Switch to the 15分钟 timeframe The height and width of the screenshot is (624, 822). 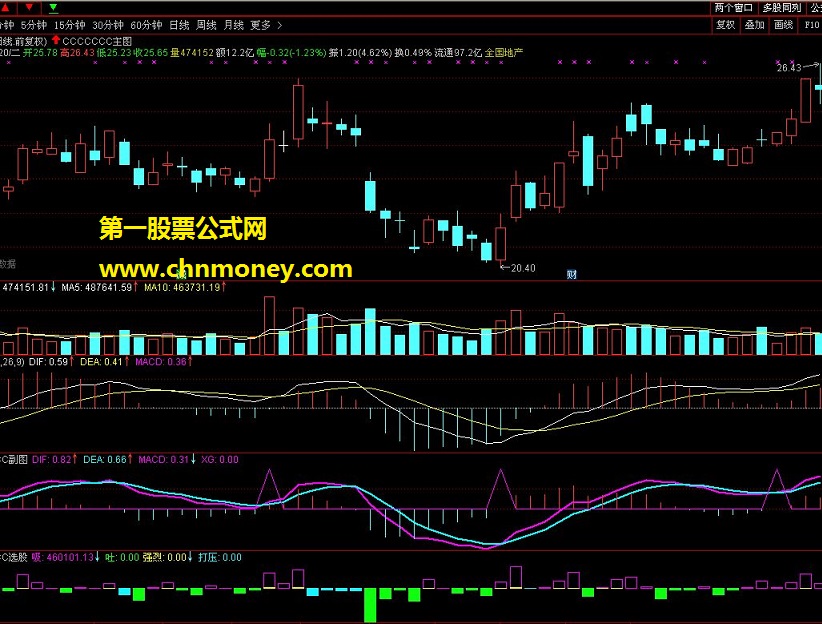pos(70,25)
